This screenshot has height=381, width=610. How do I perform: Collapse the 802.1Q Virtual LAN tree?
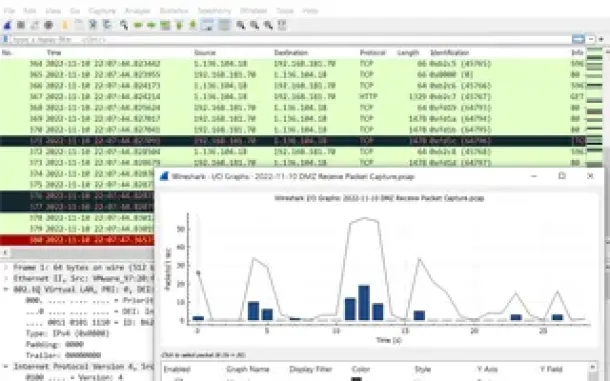[x=5, y=290]
